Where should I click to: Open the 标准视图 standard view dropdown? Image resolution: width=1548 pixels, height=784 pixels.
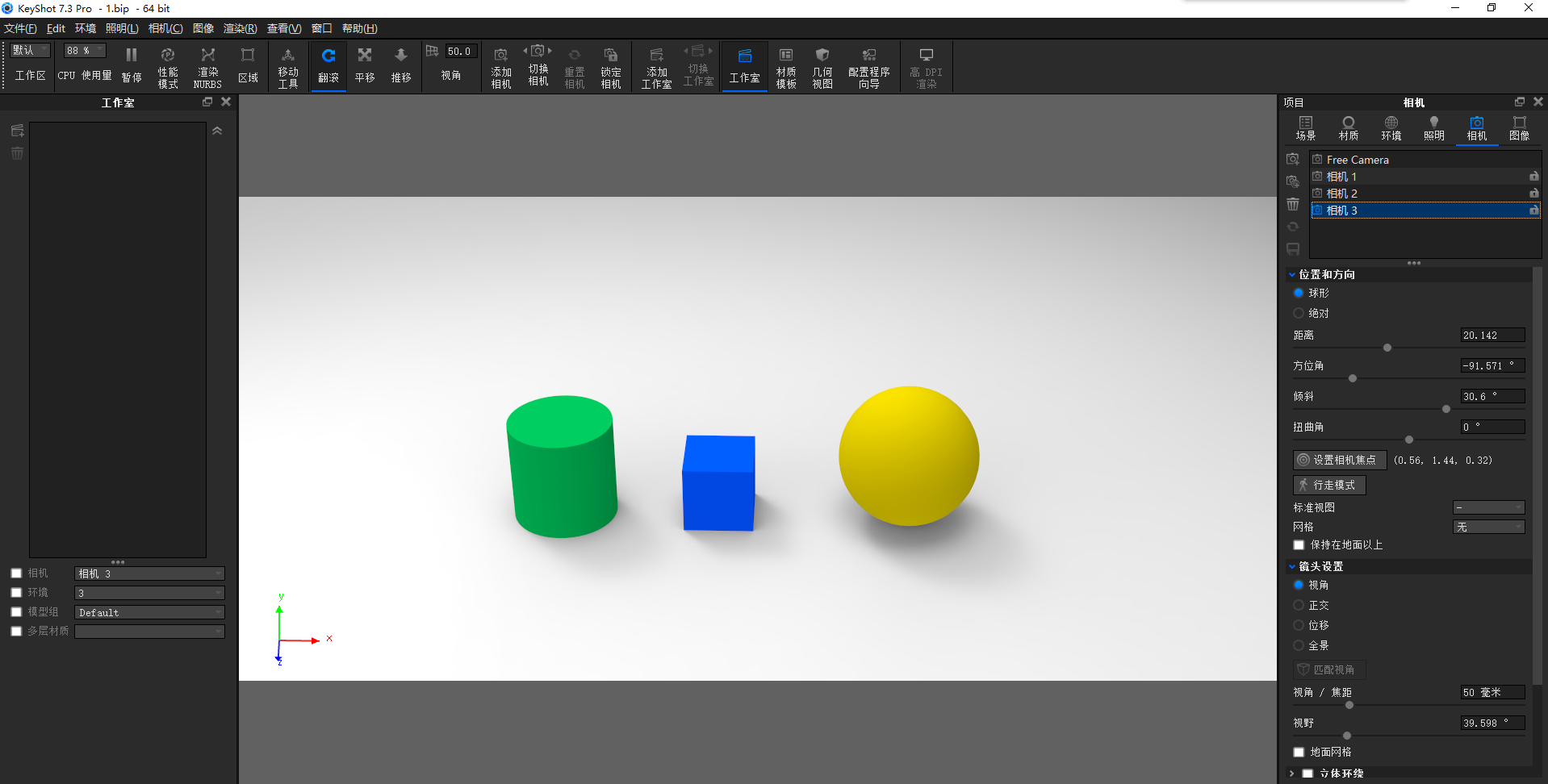coord(1489,507)
